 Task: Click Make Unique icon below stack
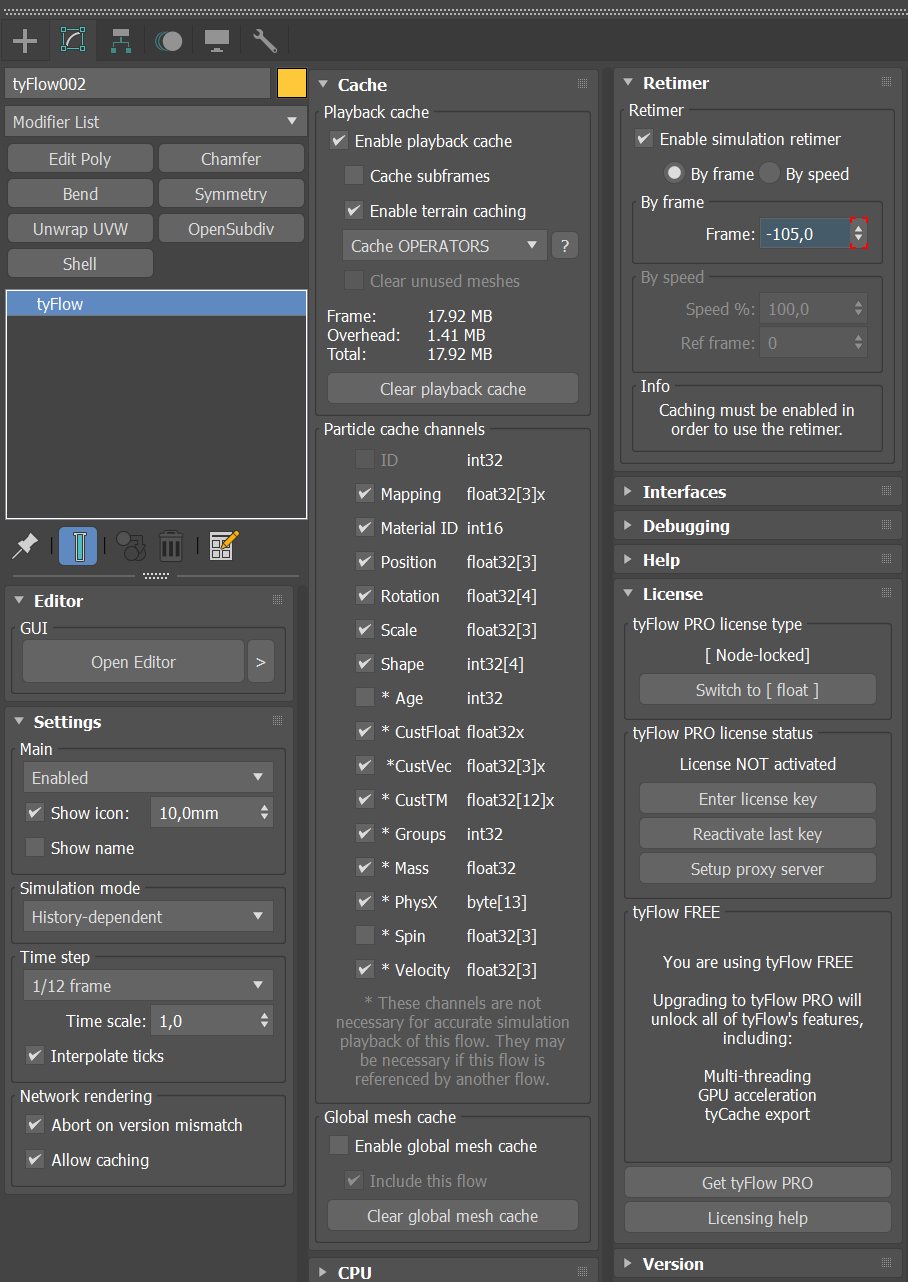click(x=131, y=546)
